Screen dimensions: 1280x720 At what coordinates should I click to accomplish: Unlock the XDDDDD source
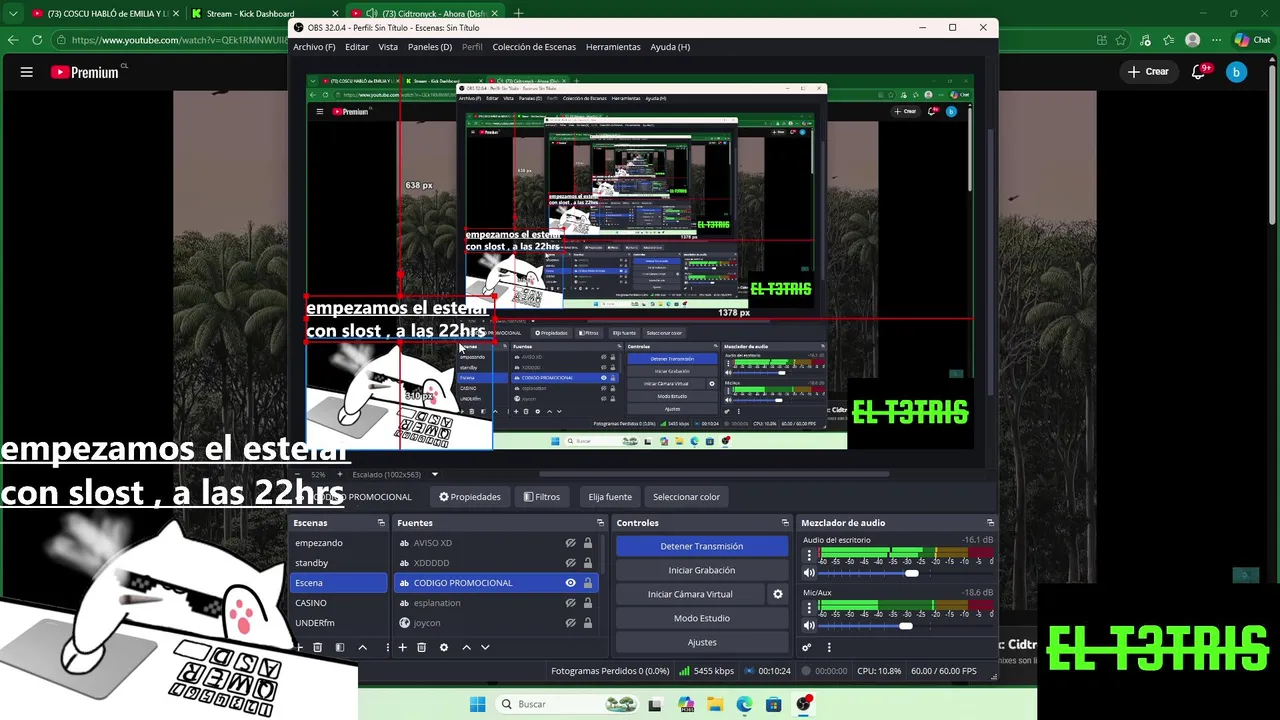(588, 563)
